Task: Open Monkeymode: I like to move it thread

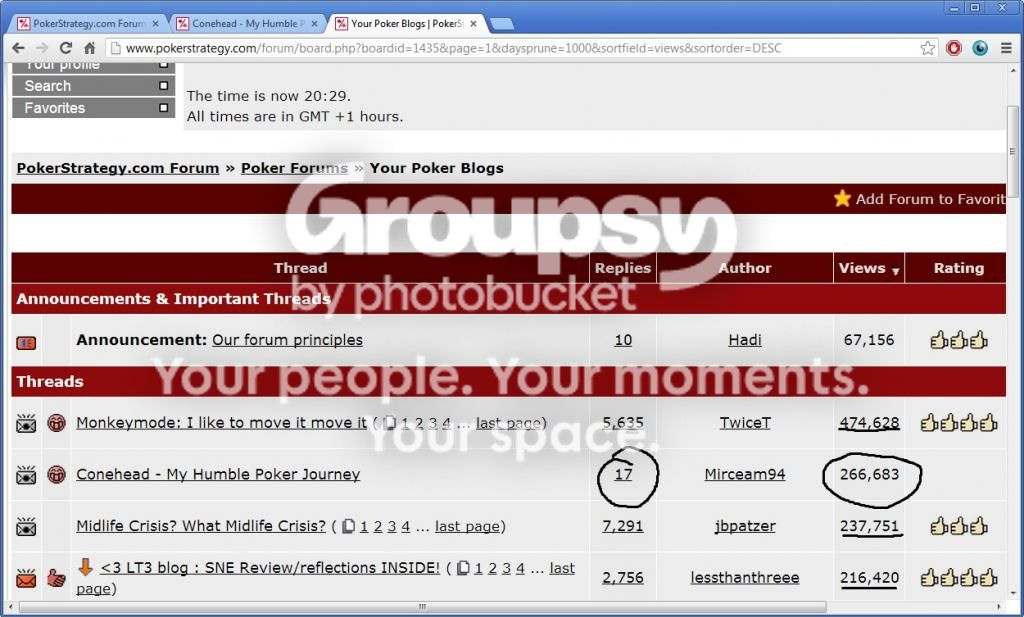Action: (221, 422)
